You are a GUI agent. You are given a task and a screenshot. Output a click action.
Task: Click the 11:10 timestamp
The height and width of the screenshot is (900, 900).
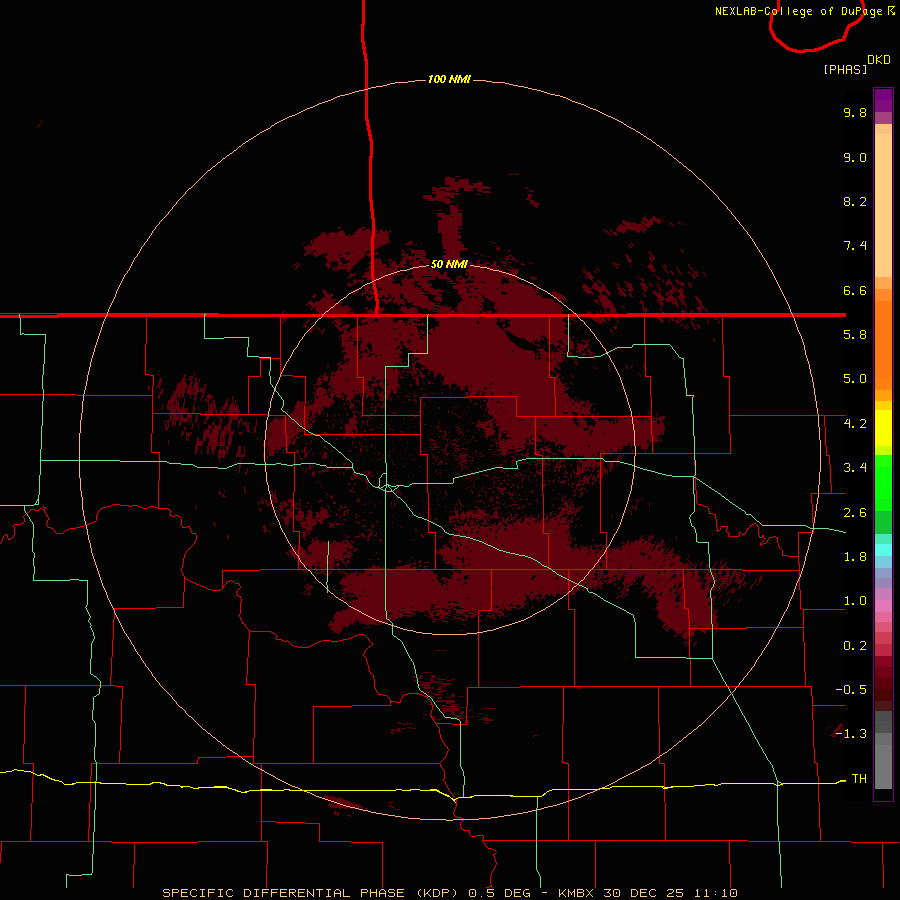(x=716, y=893)
